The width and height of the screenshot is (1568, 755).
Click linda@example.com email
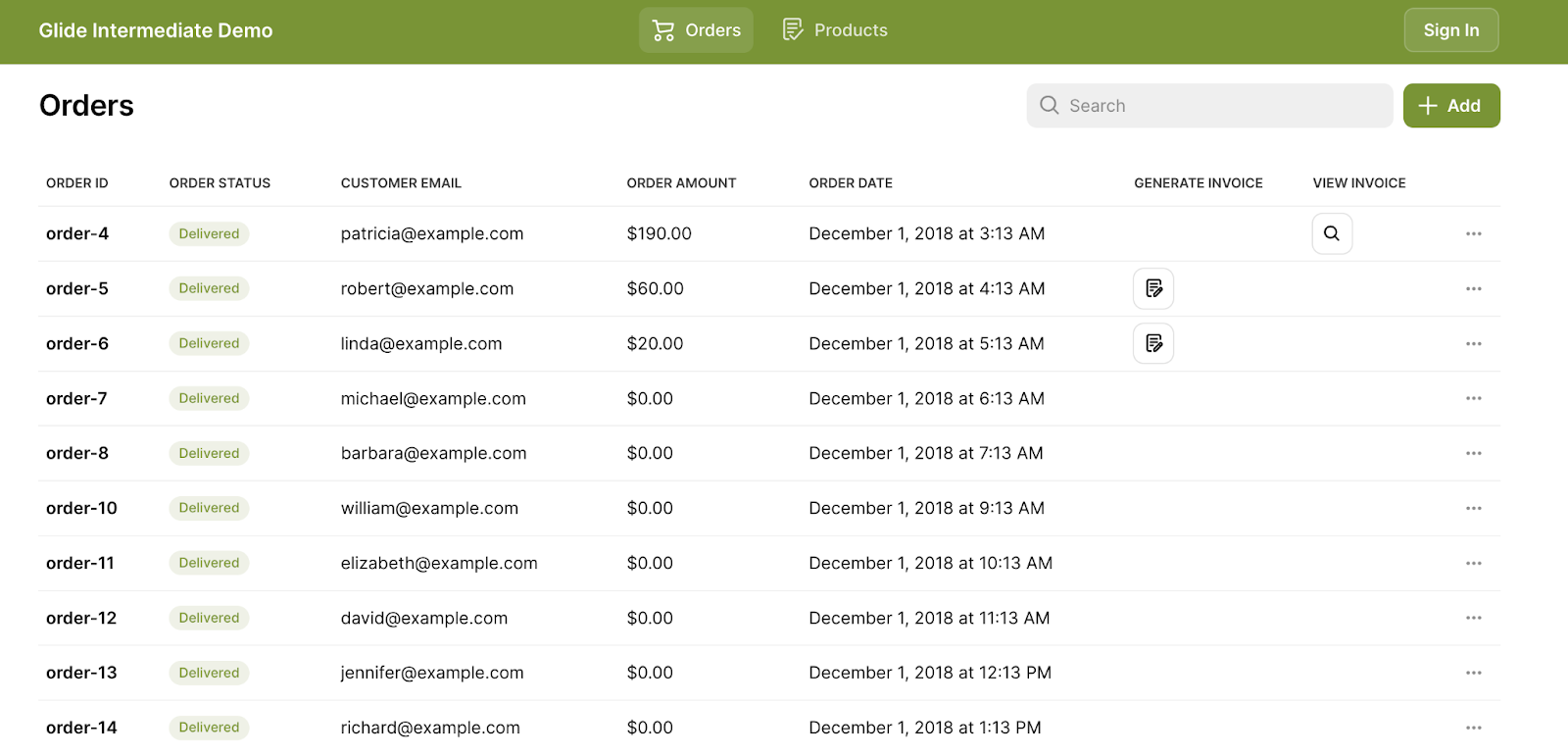tap(421, 343)
